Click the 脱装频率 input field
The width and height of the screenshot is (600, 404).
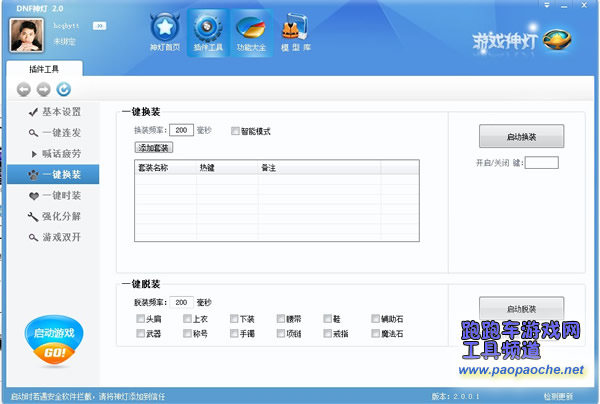tap(181, 302)
